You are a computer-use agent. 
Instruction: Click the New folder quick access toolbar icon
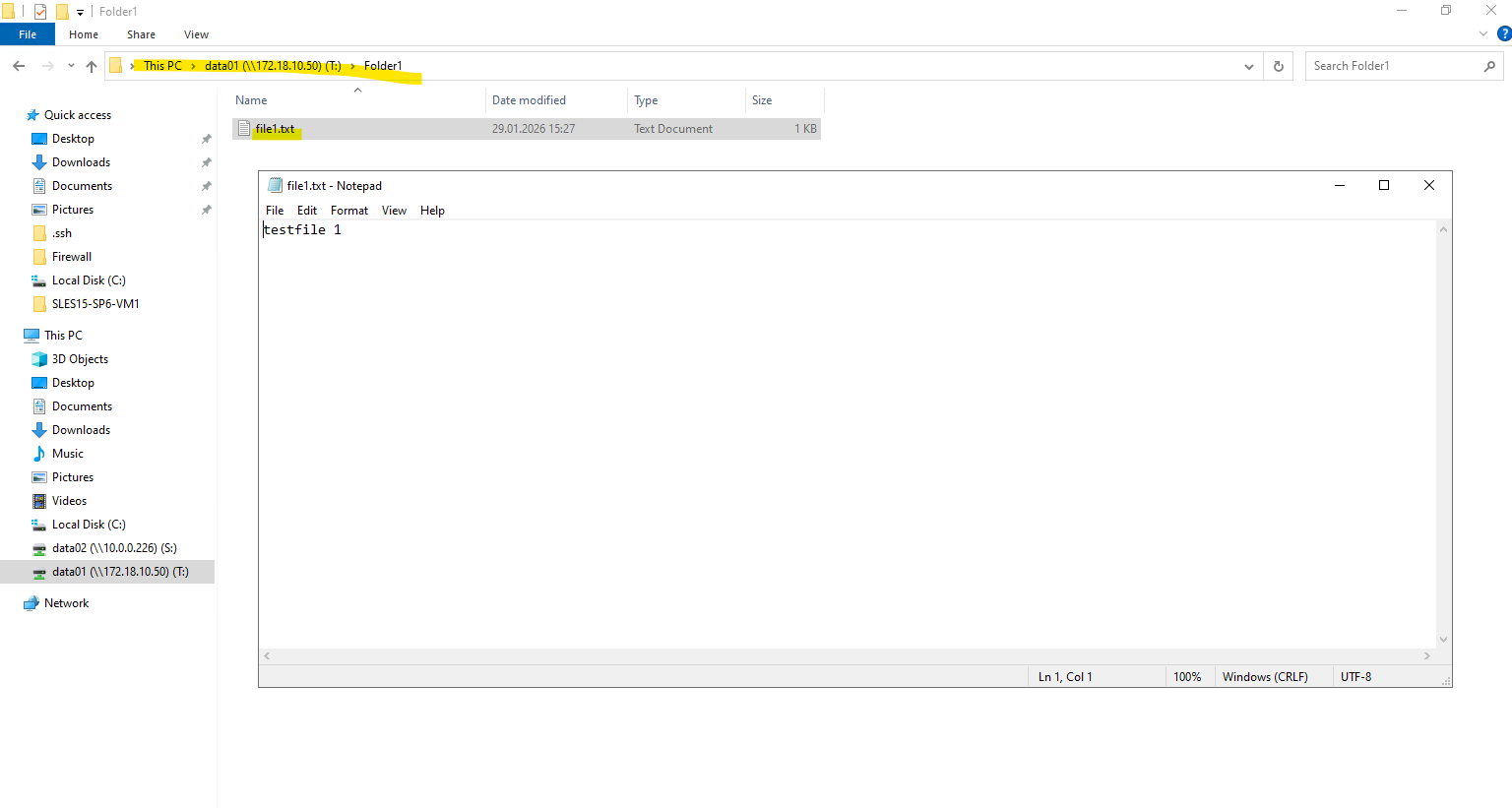[x=62, y=12]
